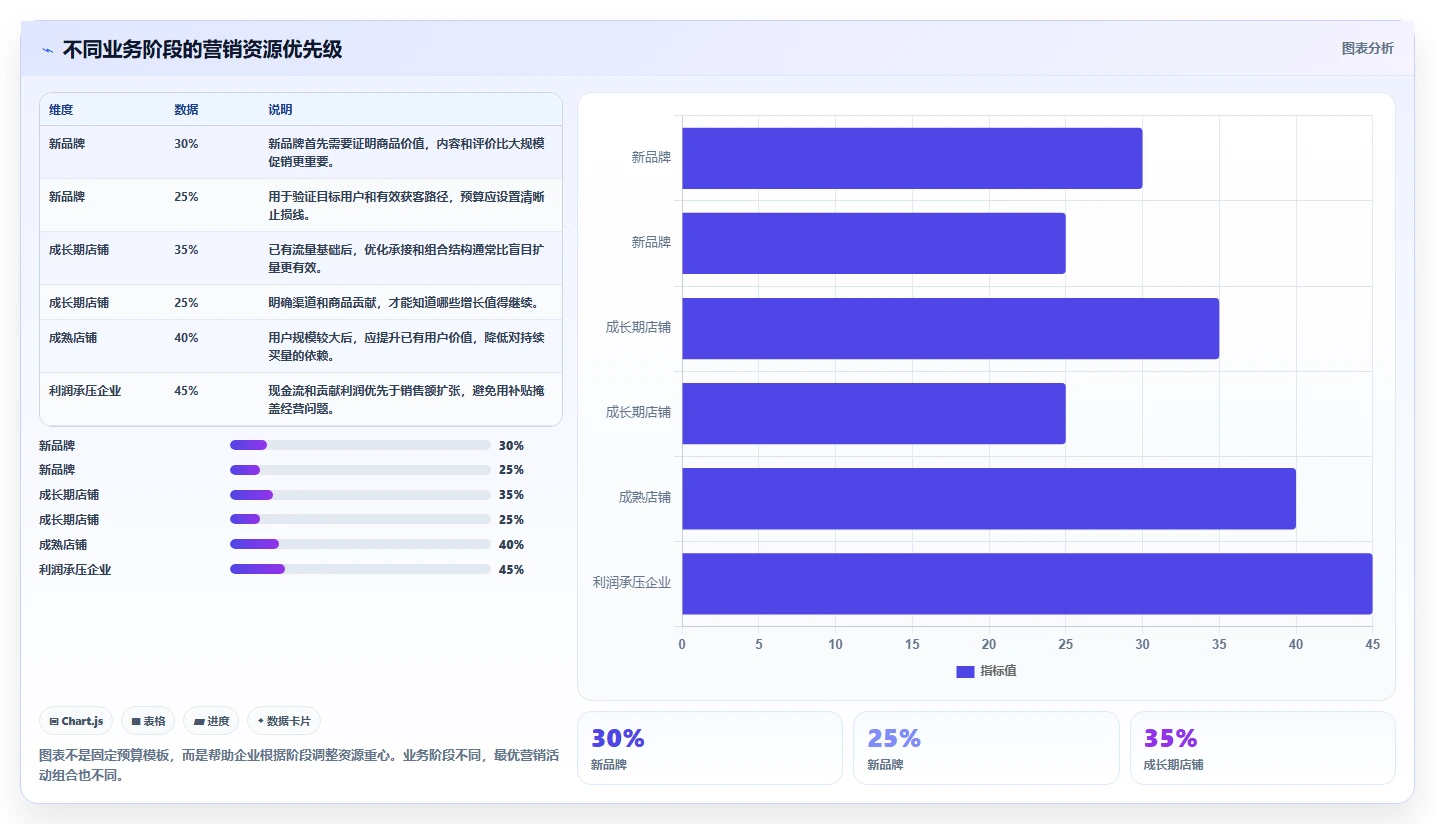Click the 45% cell in the 利润承压企业 table row

pos(186,391)
